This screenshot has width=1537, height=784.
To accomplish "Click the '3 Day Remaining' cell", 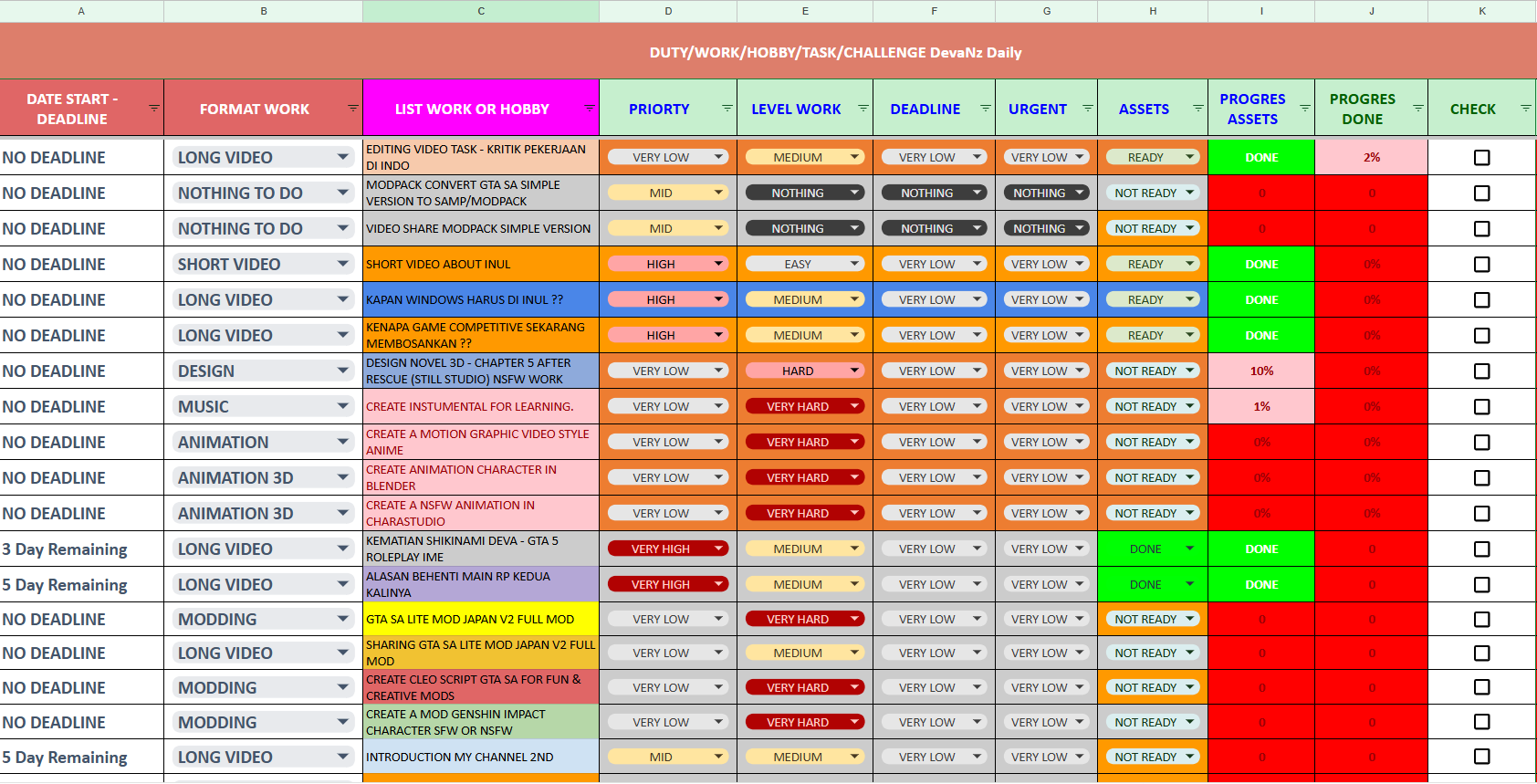I will 81,549.
